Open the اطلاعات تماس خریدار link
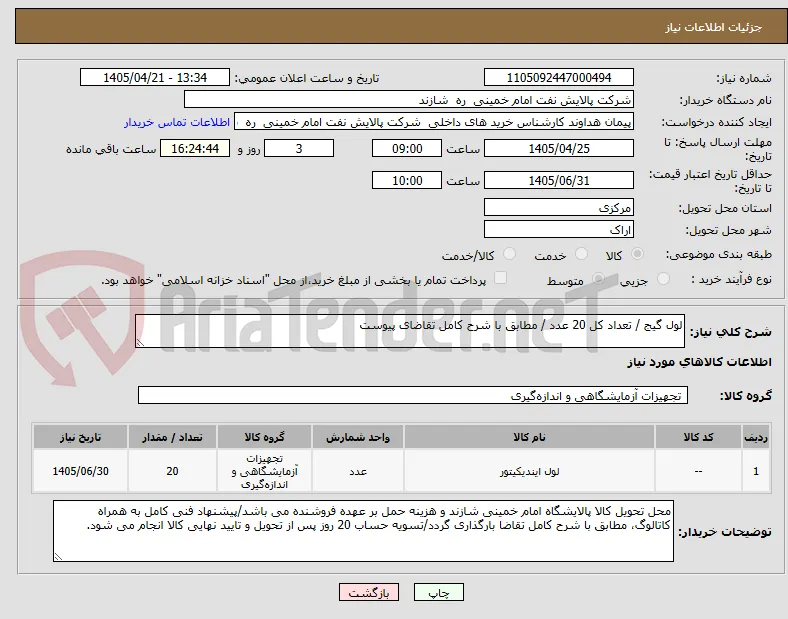The height and width of the screenshot is (619, 788). tap(177, 122)
